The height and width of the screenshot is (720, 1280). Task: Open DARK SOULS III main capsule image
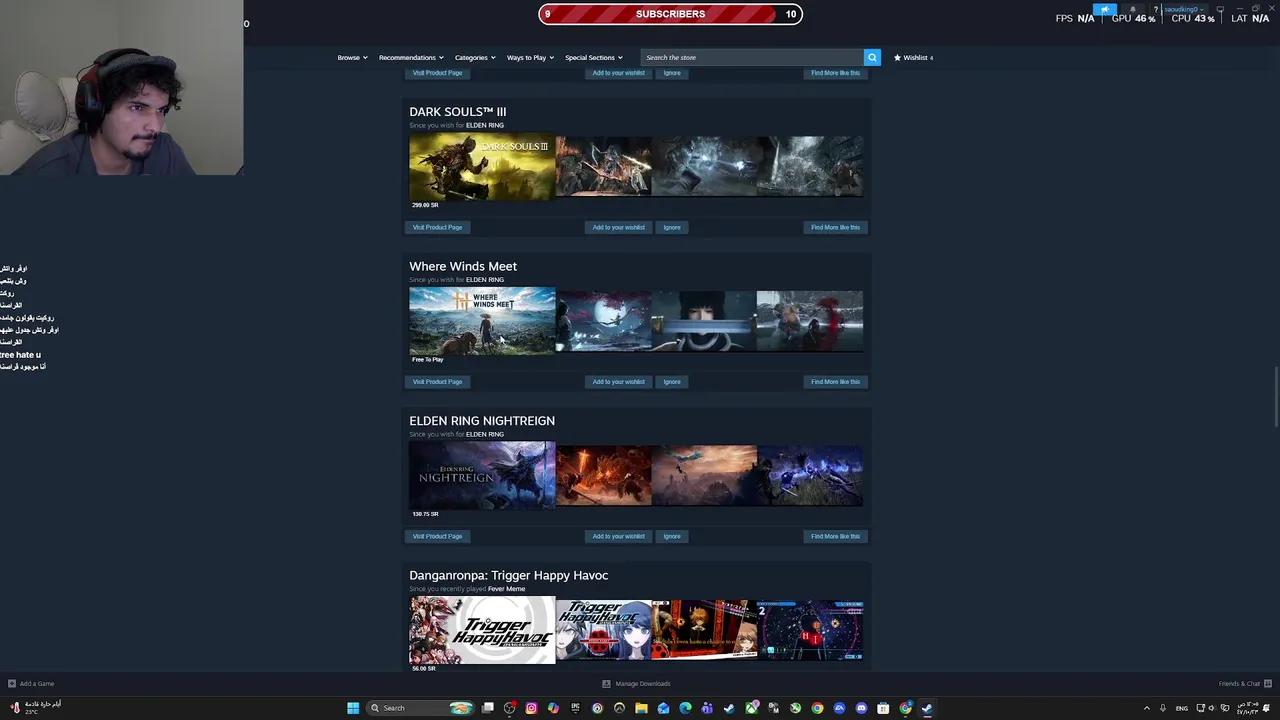482,167
